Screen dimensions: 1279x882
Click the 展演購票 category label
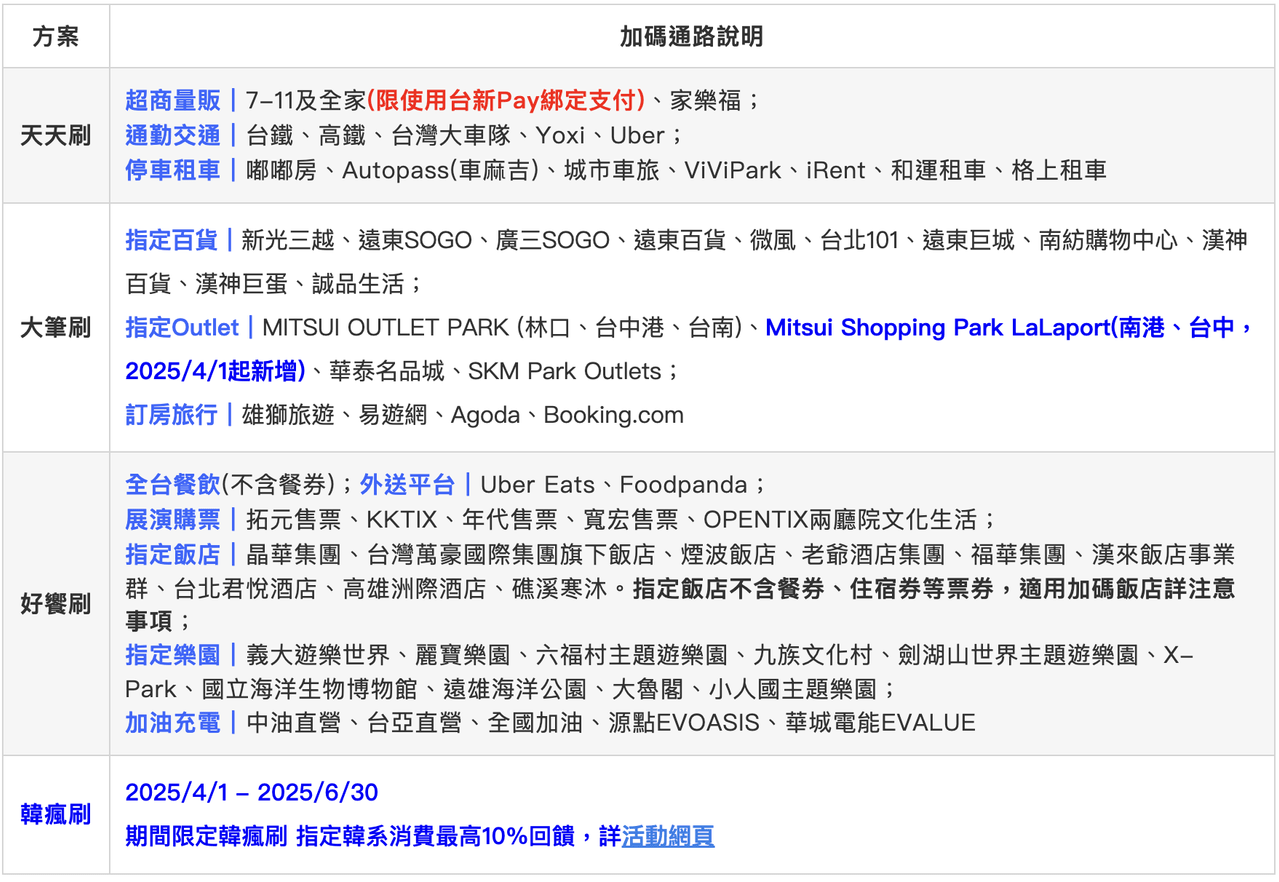(173, 520)
